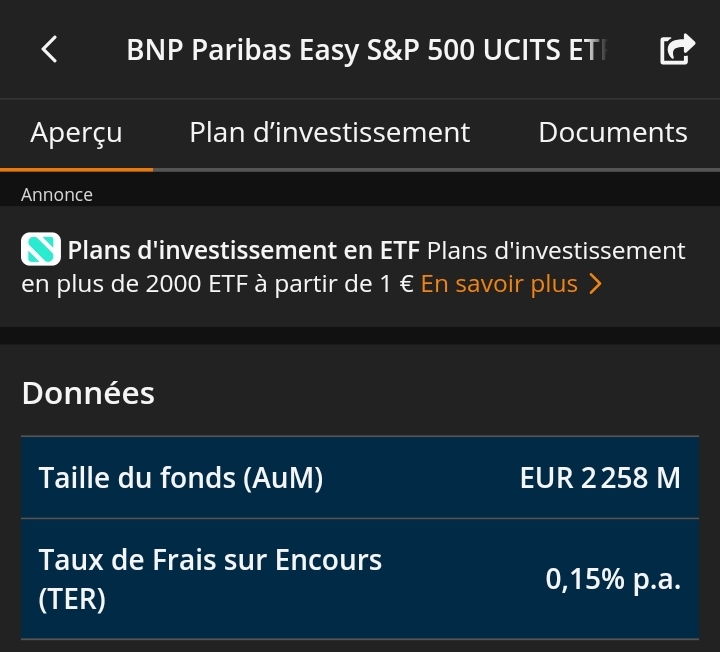The height and width of the screenshot is (652, 720).
Task: Tap the Plans d'investissement en ETF headline
Action: click(243, 250)
